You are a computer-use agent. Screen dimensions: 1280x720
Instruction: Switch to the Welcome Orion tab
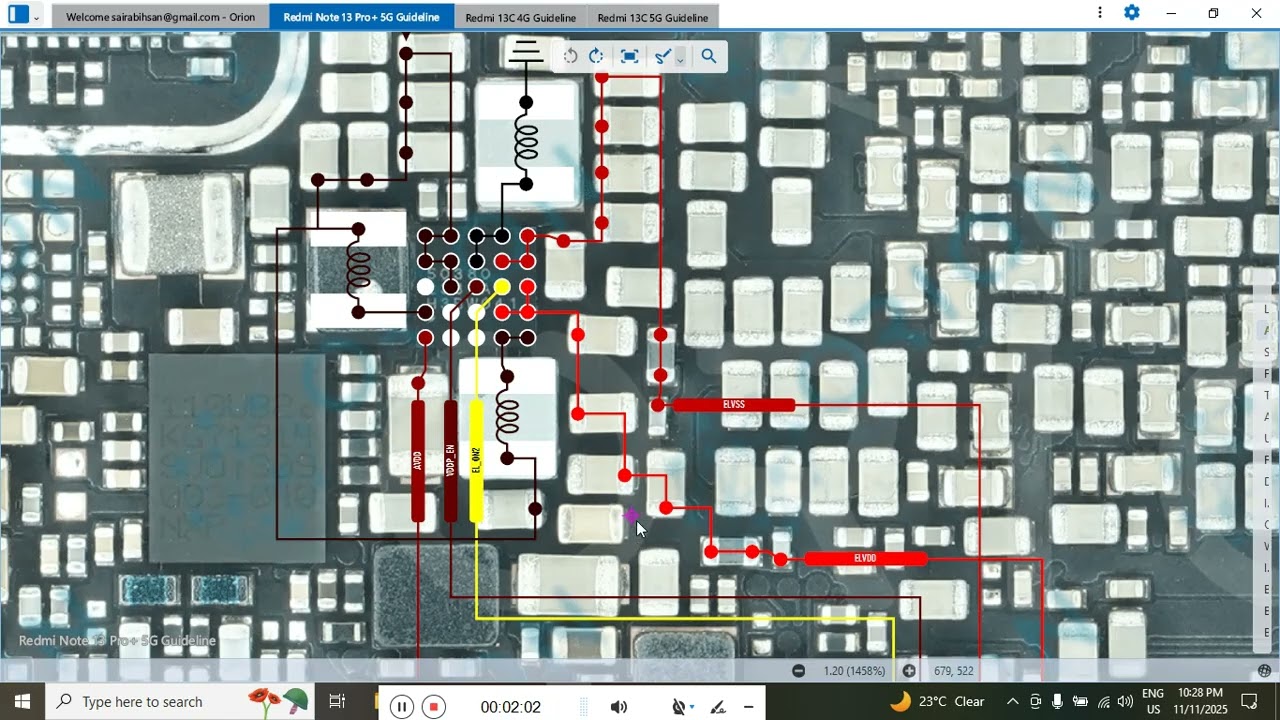160,17
